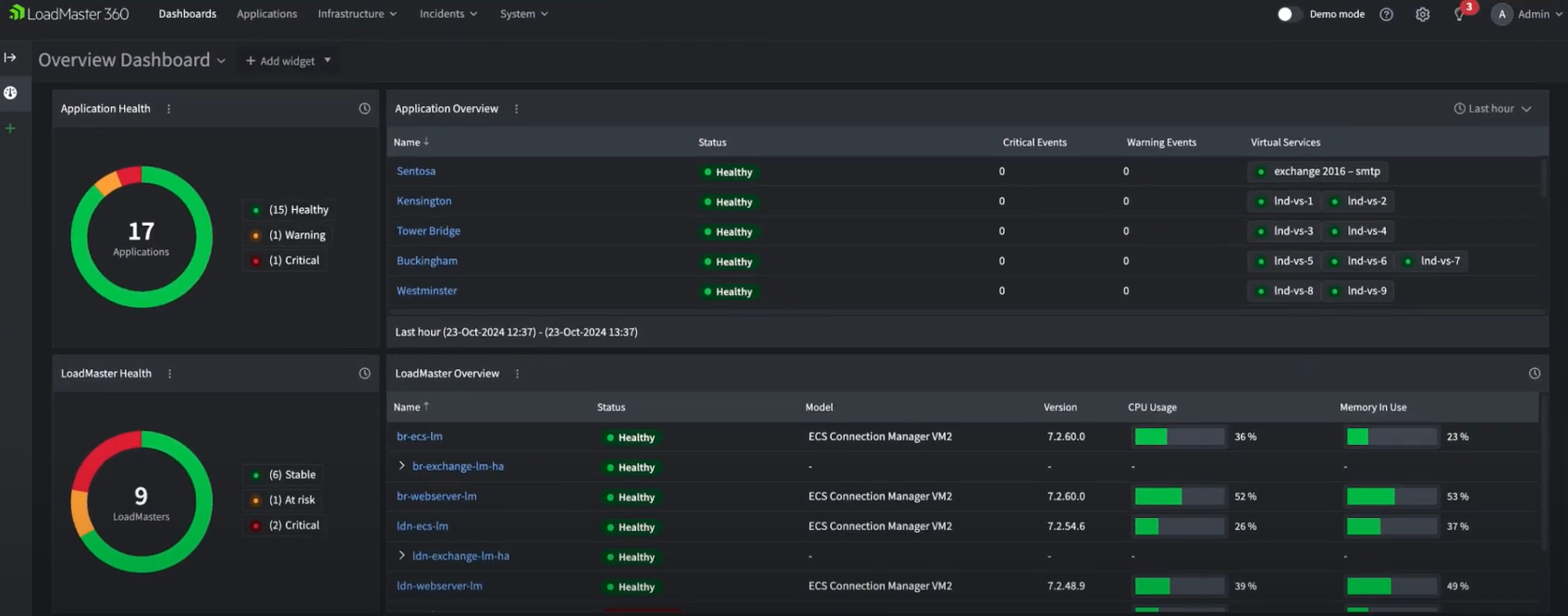1568x616 pixels.
Task: Open the LoadMaster Health three-dot menu
Action: pyautogui.click(x=169, y=374)
